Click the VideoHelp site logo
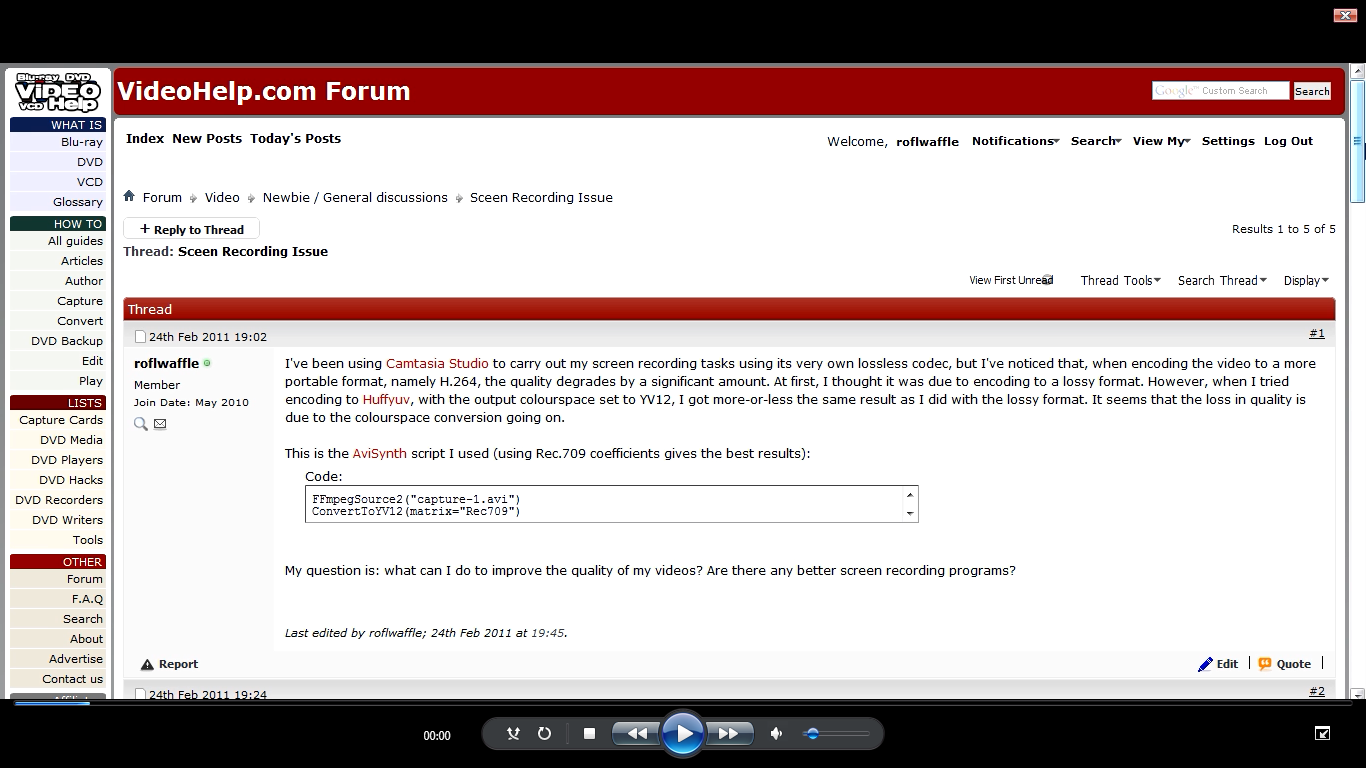The image size is (1366, 768). click(58, 92)
